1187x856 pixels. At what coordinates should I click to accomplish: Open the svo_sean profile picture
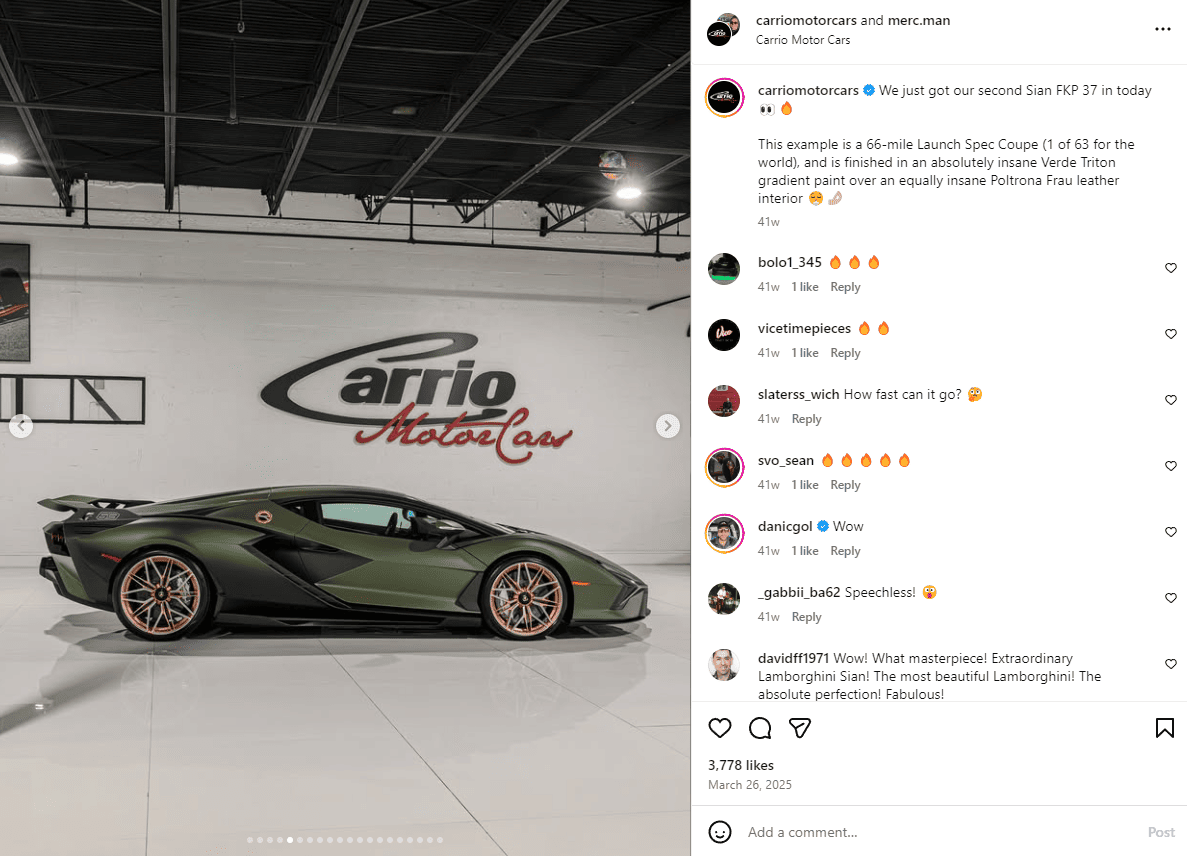(x=724, y=467)
